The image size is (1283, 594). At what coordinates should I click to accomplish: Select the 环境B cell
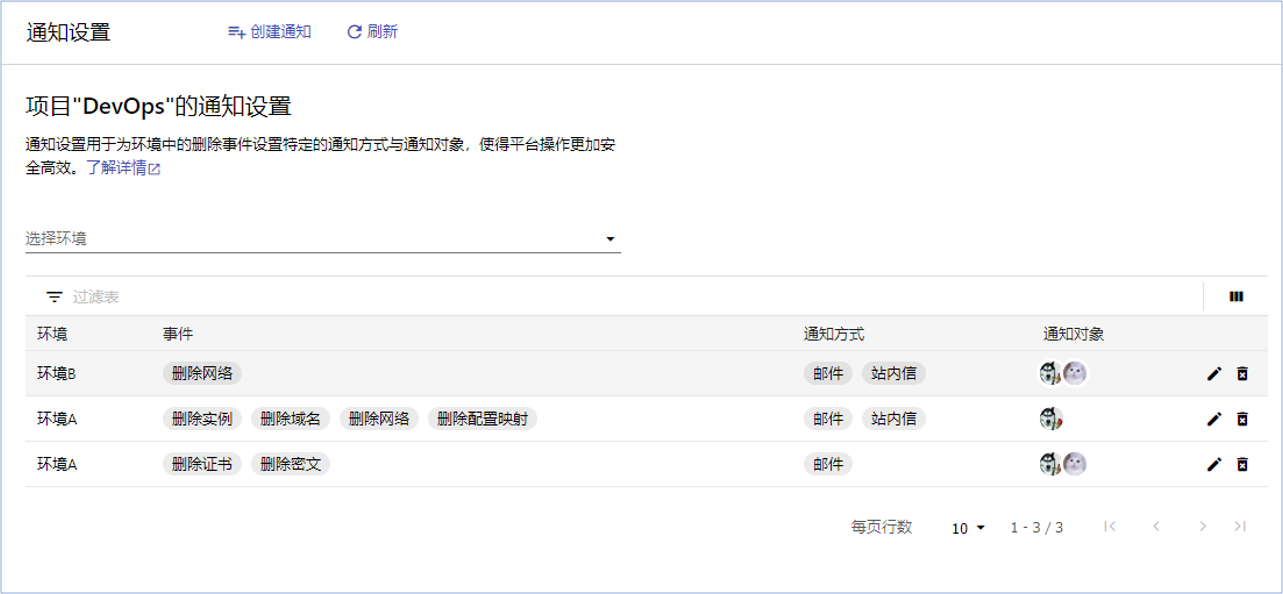(x=57, y=374)
